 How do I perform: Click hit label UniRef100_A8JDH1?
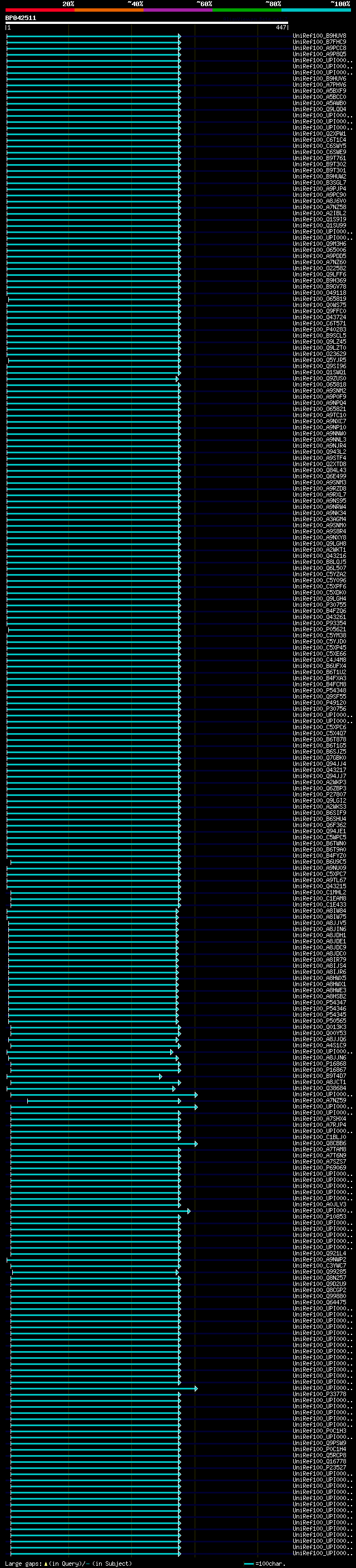tap(319, 935)
